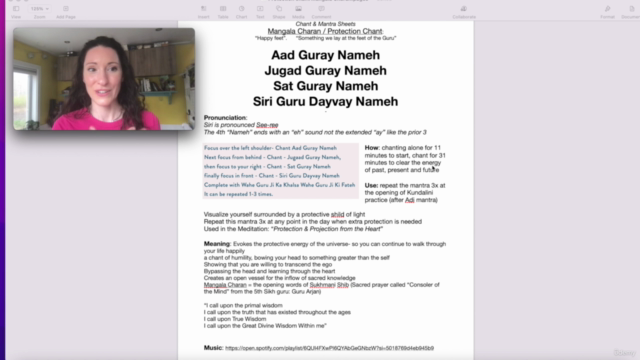Viewport: 640px width, 360px height.
Task: Click 'Focus over the left shoulder' line
Action: click(270, 148)
